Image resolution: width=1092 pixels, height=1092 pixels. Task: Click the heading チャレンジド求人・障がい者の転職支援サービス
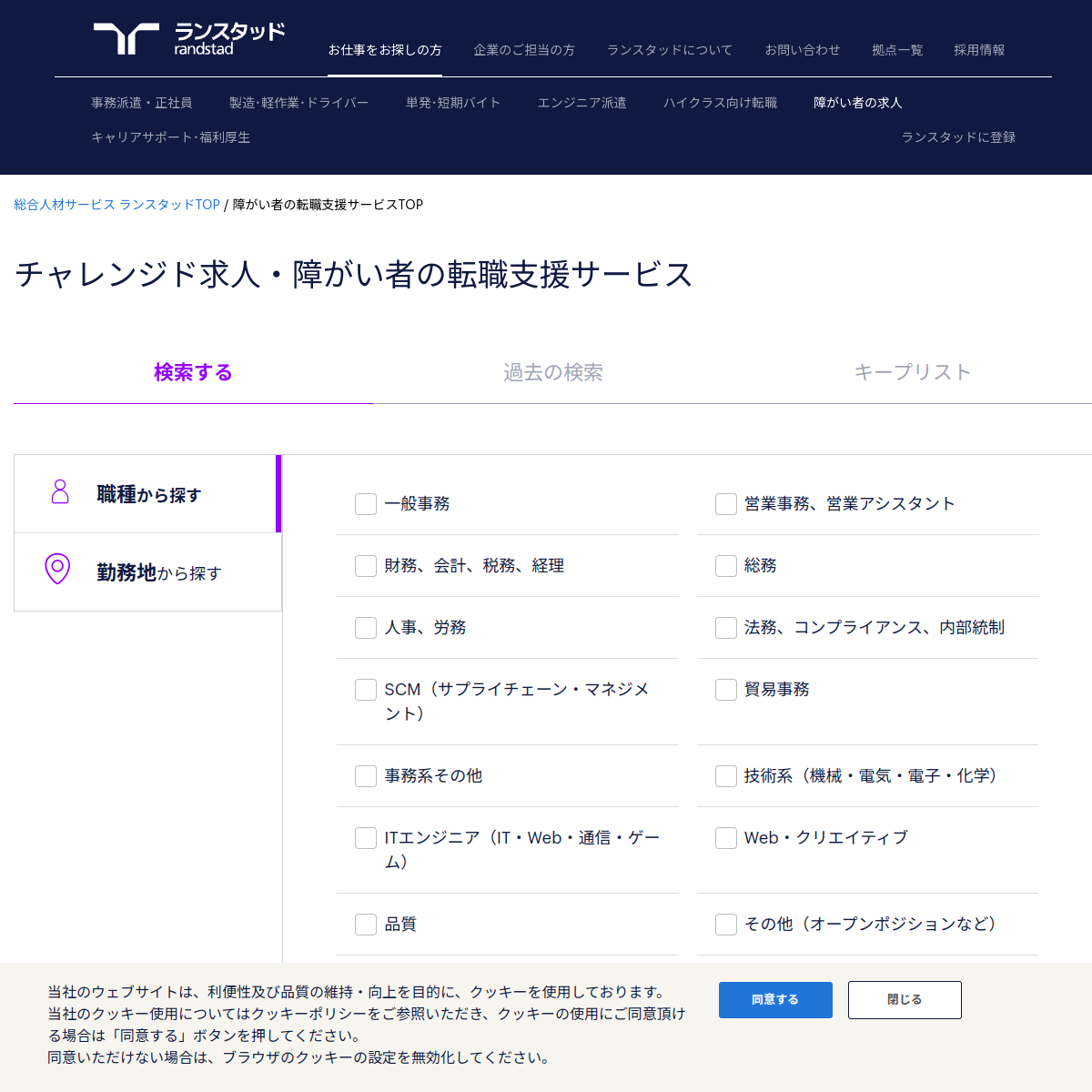point(354,274)
